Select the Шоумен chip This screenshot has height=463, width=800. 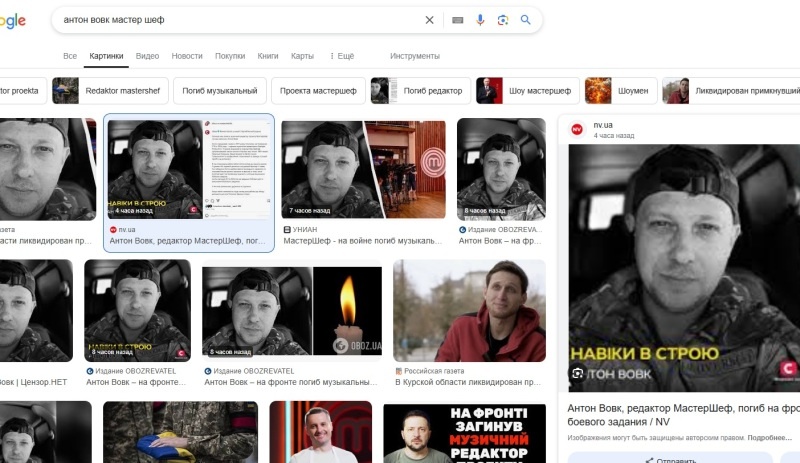(621, 91)
